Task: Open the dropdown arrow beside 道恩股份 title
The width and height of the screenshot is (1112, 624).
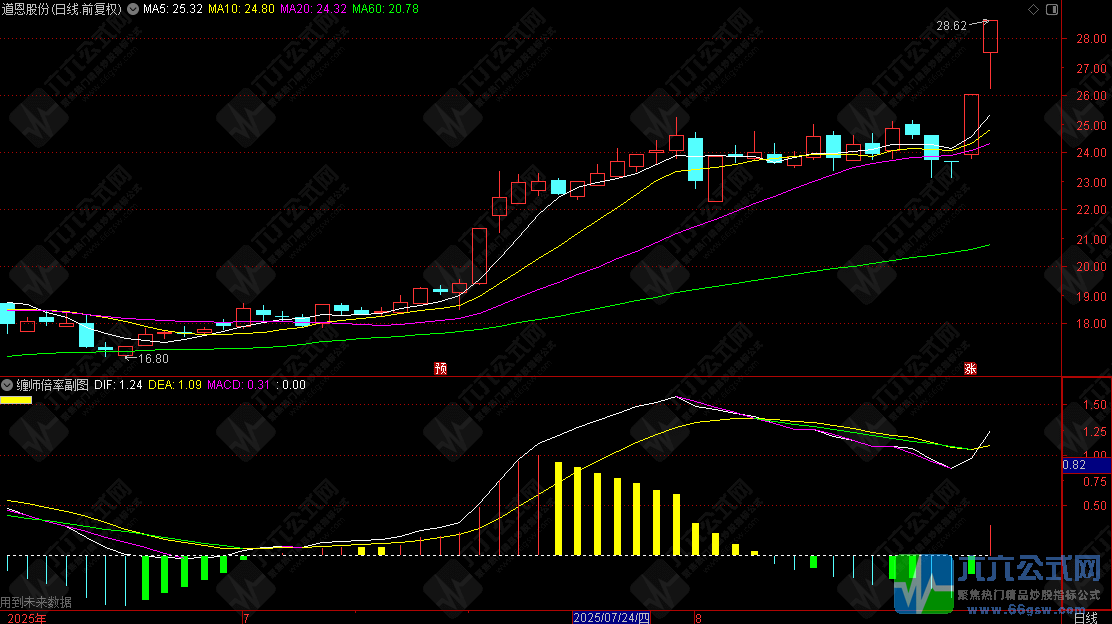Action: click(133, 9)
